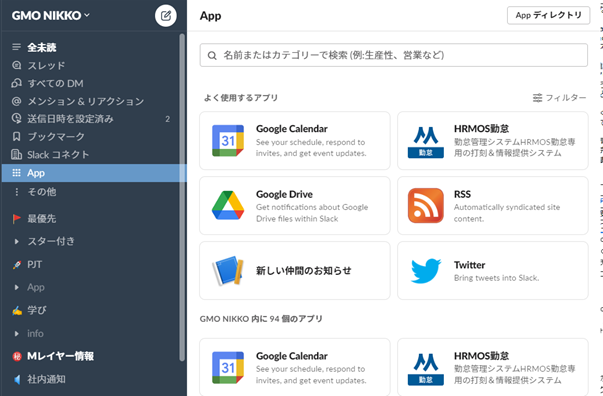Click the すべての DM icon
This screenshot has height=396, width=603.
(x=16, y=83)
